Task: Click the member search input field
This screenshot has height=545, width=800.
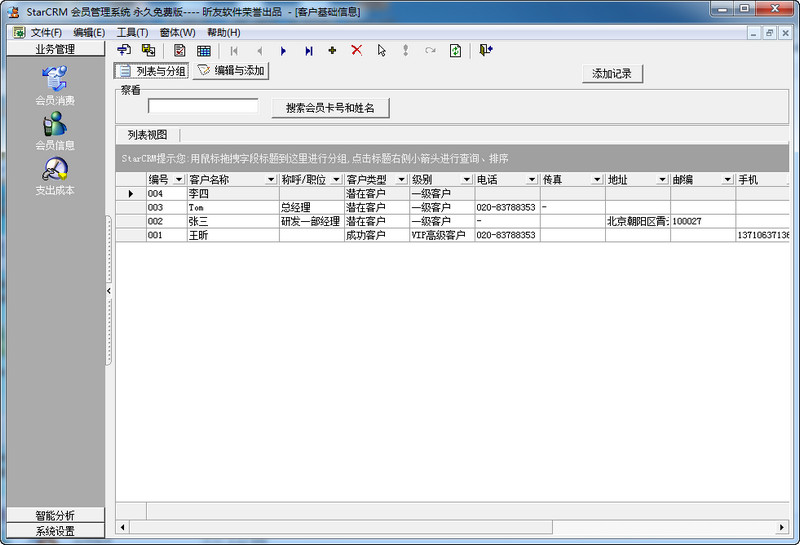Action: [x=203, y=106]
